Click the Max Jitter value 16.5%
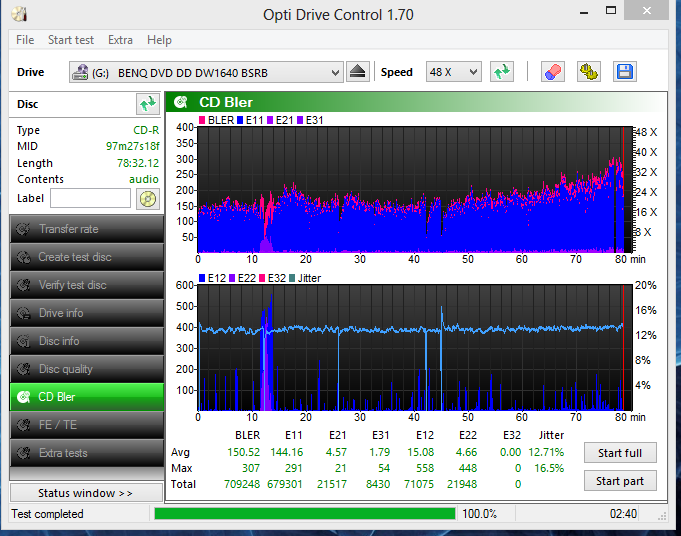The image size is (681, 536). coord(549,468)
